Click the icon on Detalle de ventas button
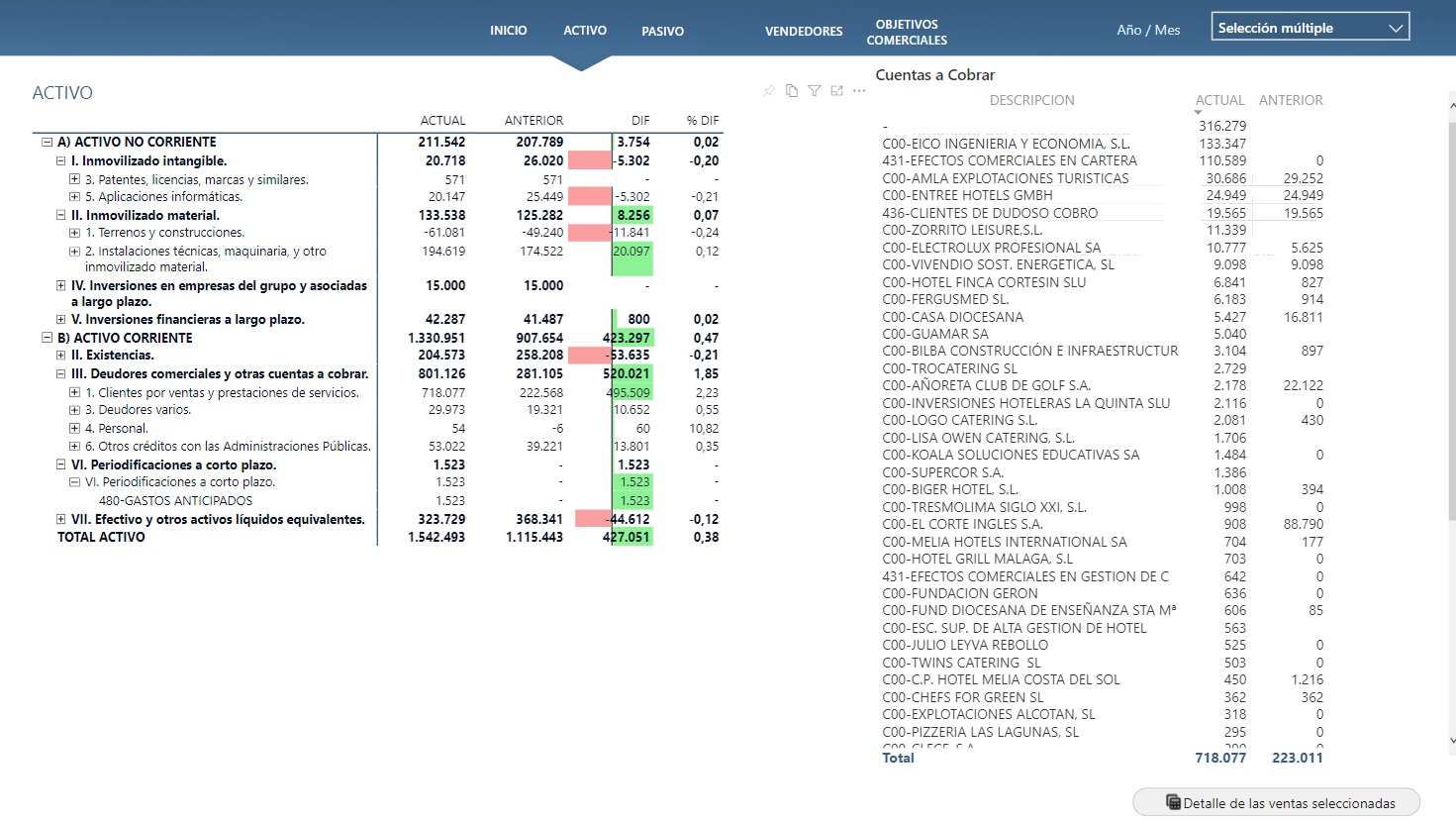 tap(1173, 802)
